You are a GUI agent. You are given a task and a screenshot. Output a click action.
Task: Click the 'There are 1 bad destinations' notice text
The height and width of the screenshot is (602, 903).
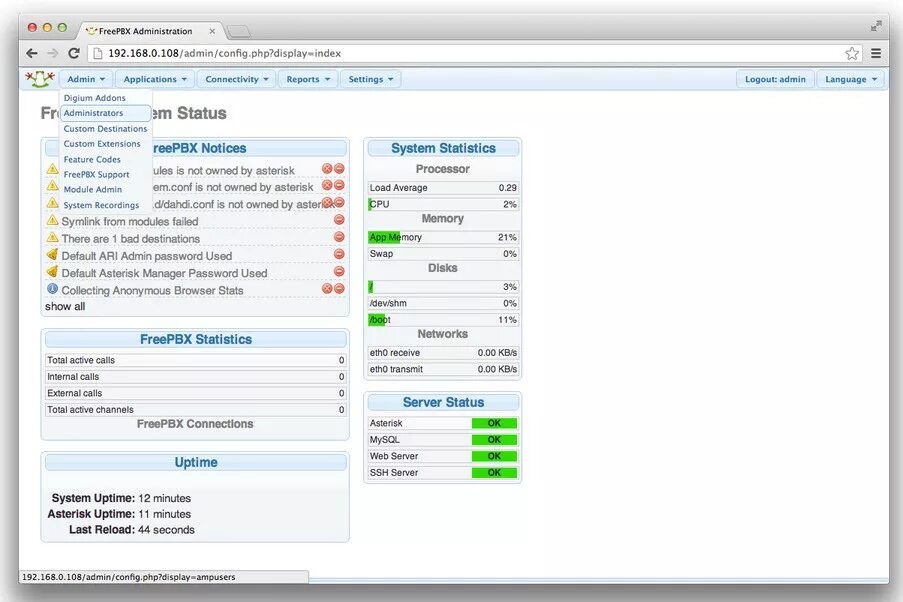(131, 238)
